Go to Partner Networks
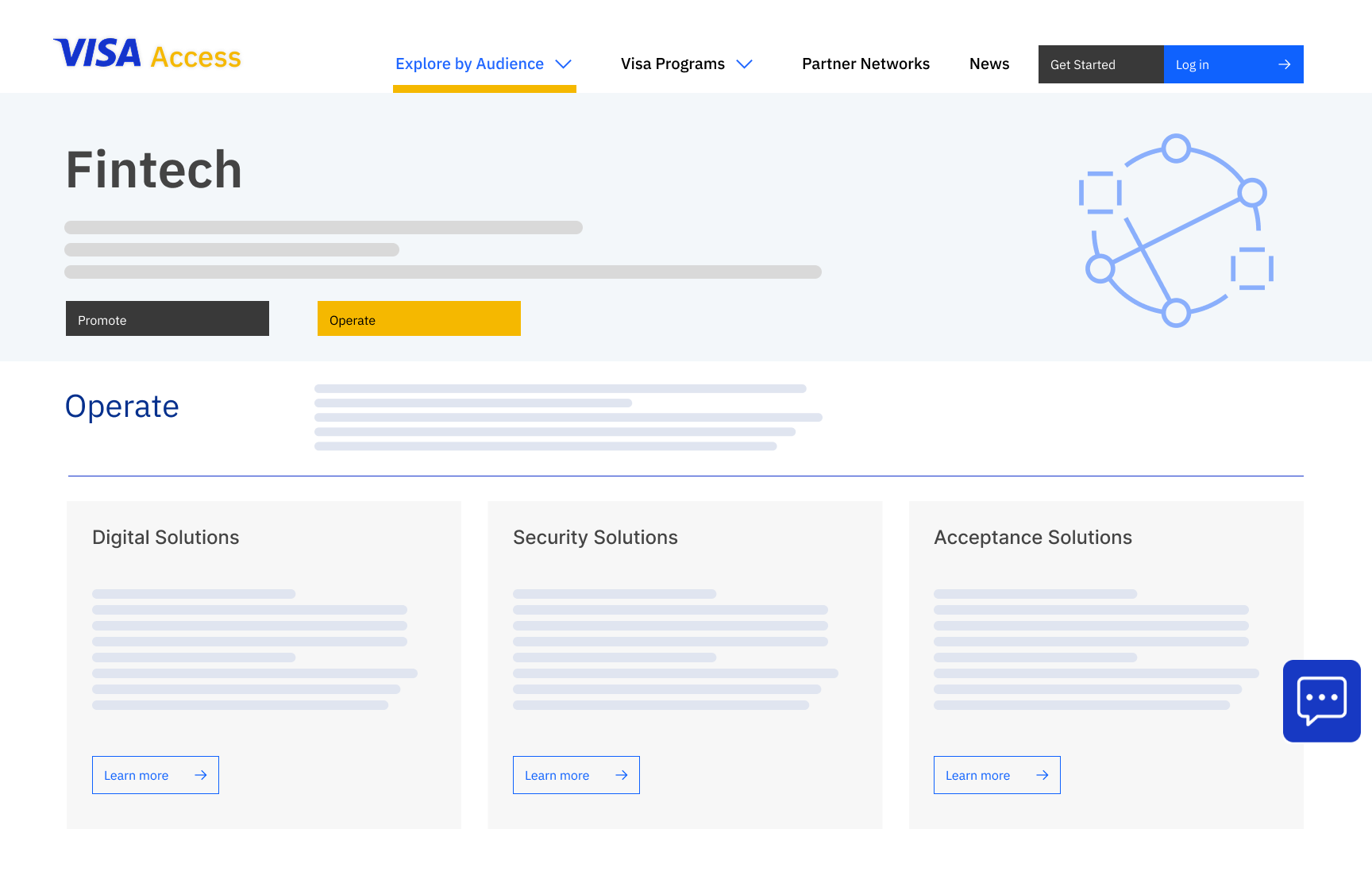Viewport: 1372px width, 887px height. [865, 64]
